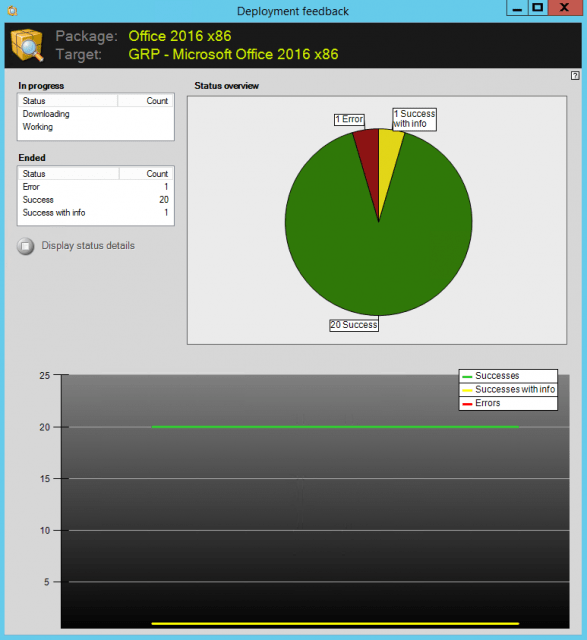Click the In progress Status column header
Viewport: 587px width, 640px height.
pos(68,101)
